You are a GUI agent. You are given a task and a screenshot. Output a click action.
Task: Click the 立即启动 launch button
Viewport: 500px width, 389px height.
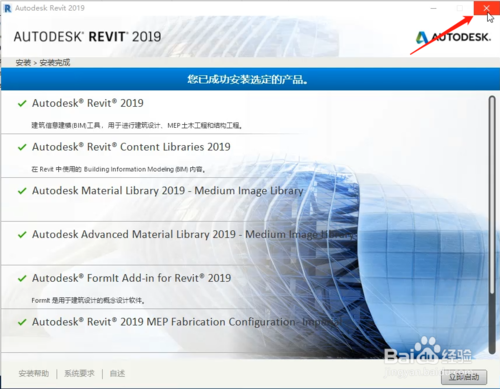click(464, 377)
